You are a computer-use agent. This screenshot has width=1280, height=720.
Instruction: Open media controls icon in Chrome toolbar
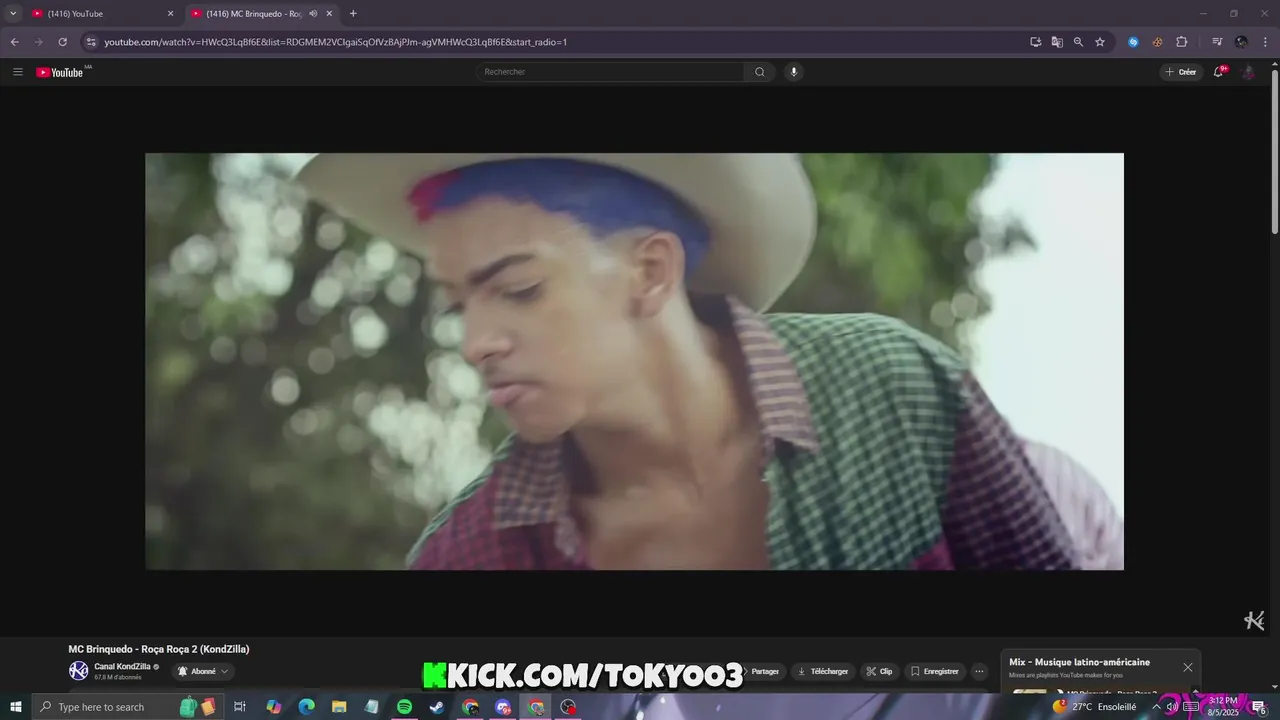pos(1217,42)
